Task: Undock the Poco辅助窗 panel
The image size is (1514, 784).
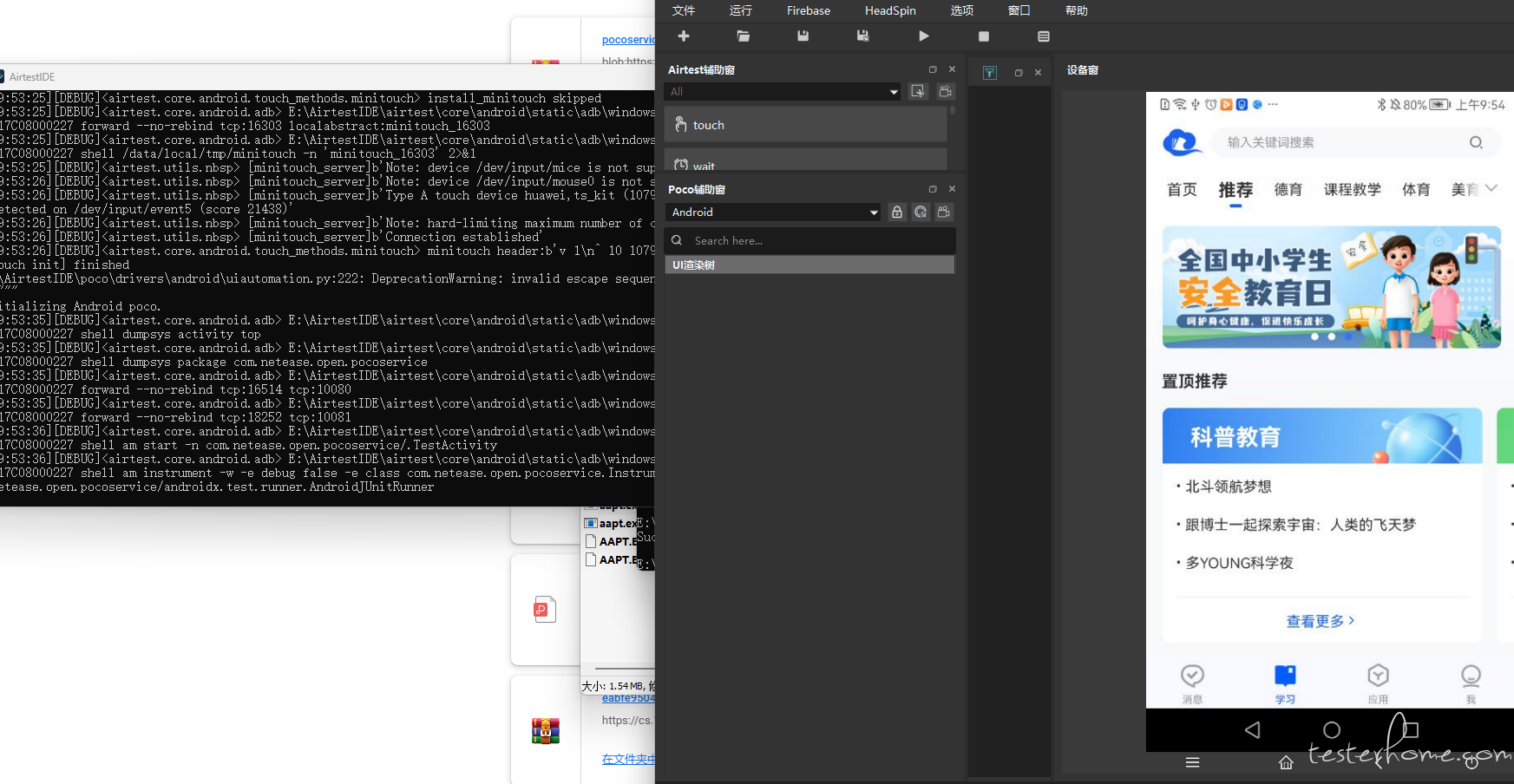Action: pos(933,189)
